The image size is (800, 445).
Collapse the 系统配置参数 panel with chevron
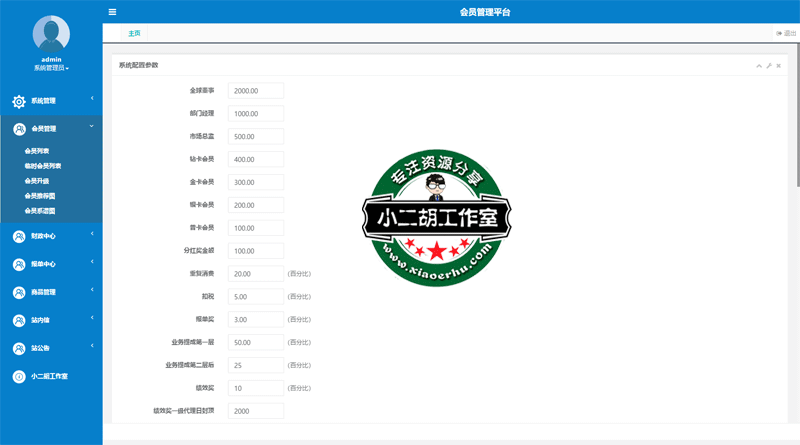pos(758,66)
